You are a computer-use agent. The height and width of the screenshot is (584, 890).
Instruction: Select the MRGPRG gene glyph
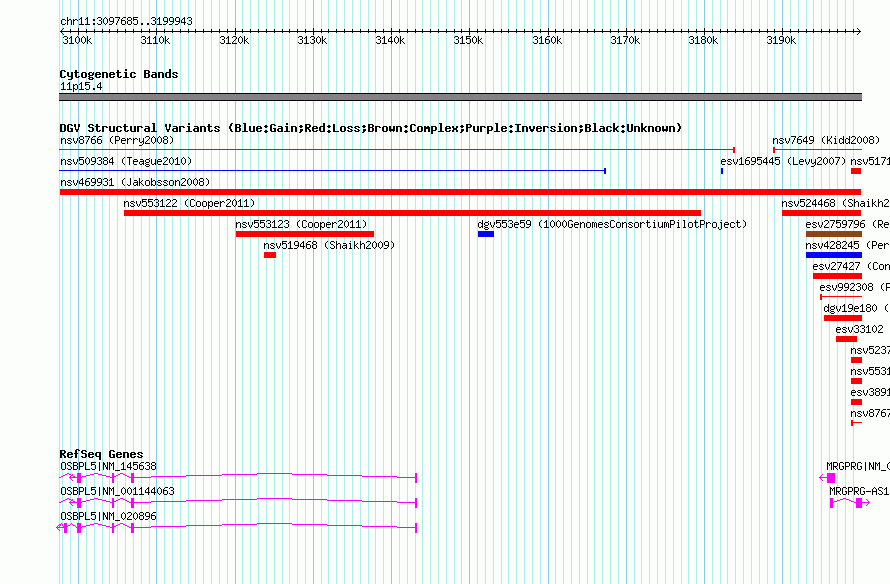(828, 478)
